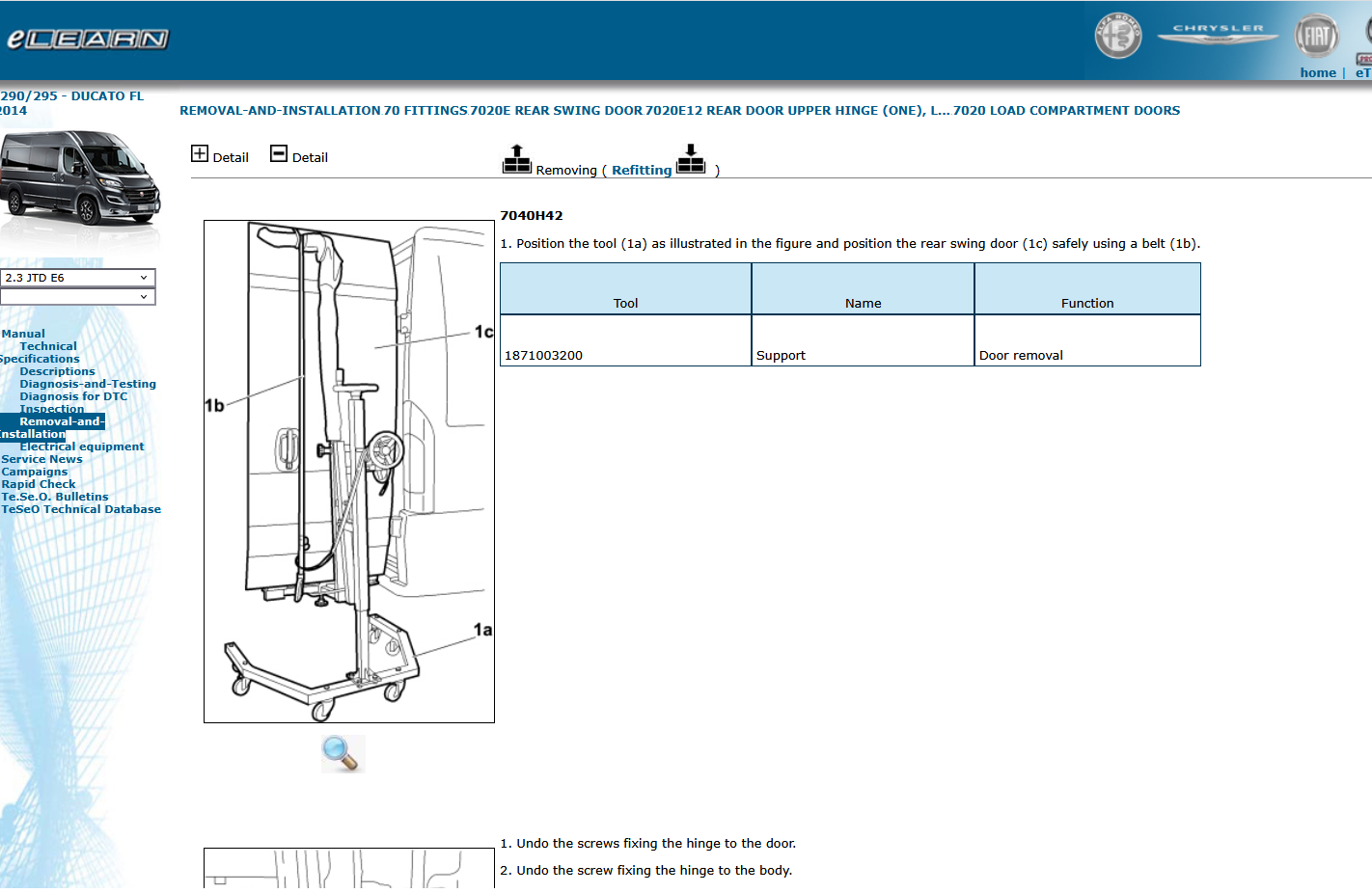Expand details with plus Detail icon
Image resolution: width=1372 pixels, height=893 pixels.
tap(200, 154)
